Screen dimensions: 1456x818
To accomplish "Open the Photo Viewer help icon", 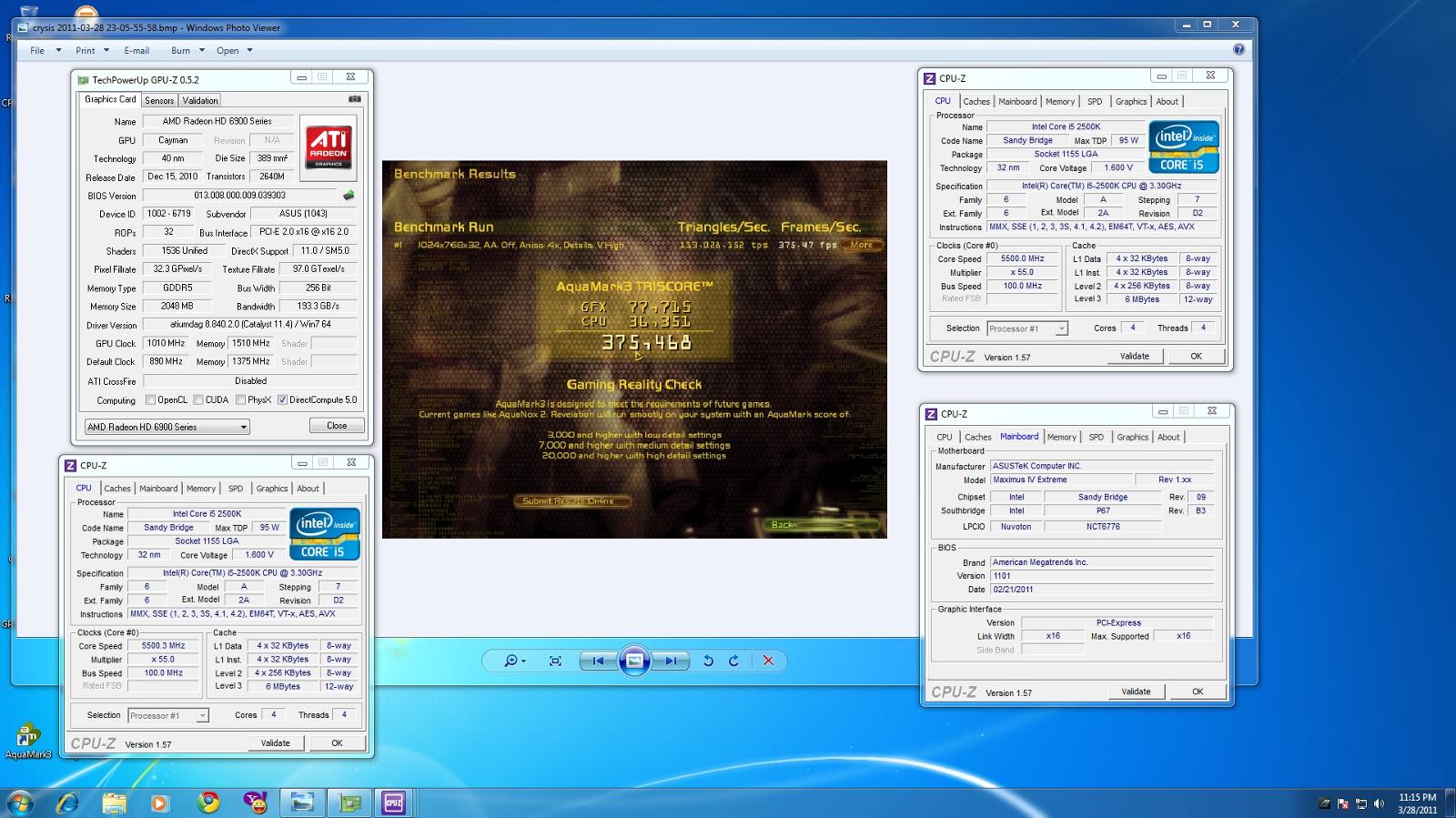I will 1239,49.
